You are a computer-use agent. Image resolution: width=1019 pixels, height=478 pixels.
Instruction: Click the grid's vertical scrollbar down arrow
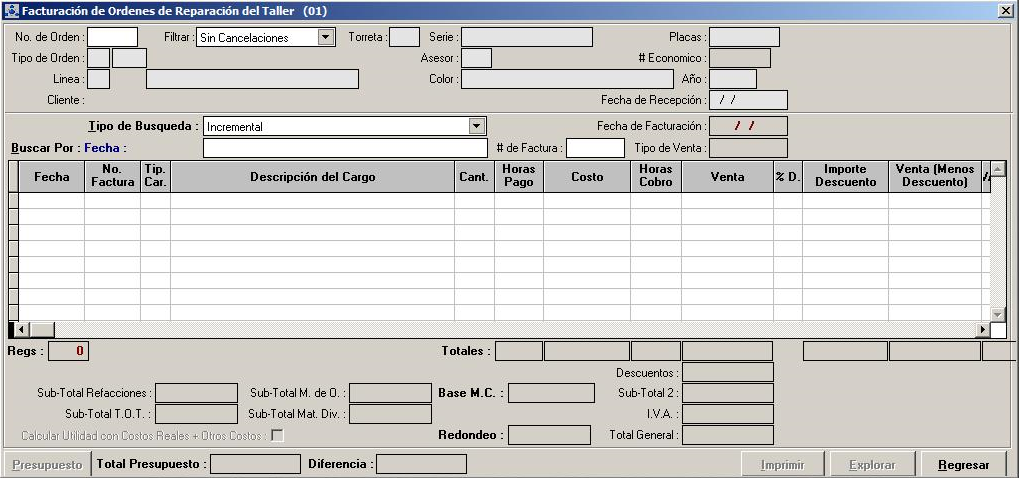click(997, 314)
